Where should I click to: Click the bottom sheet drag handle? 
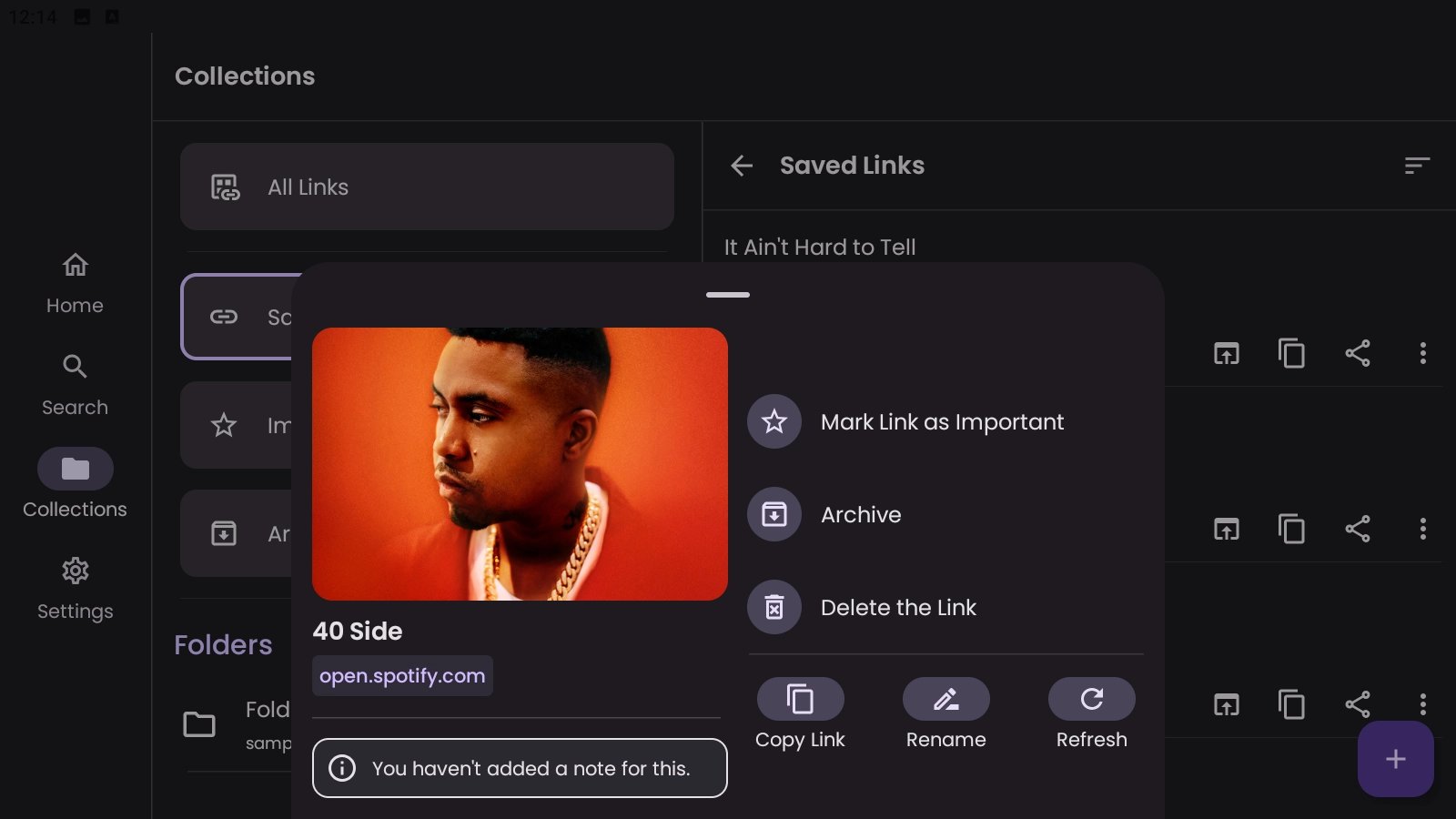(x=728, y=295)
